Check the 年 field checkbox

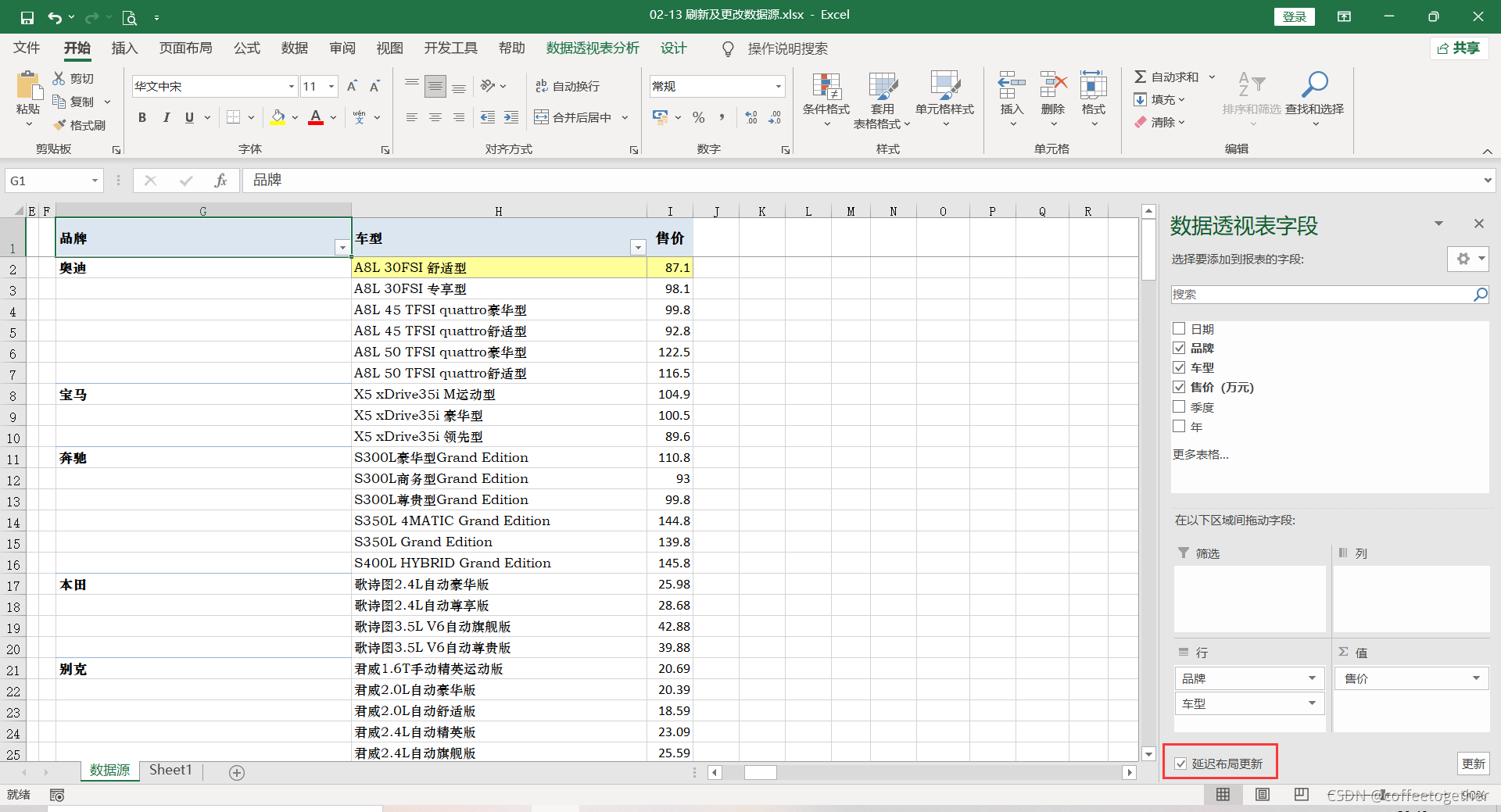click(x=1179, y=426)
